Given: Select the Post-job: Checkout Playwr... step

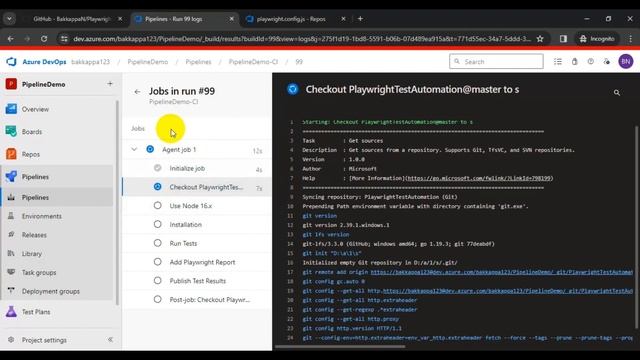Looking at the screenshot, I should [197, 300].
